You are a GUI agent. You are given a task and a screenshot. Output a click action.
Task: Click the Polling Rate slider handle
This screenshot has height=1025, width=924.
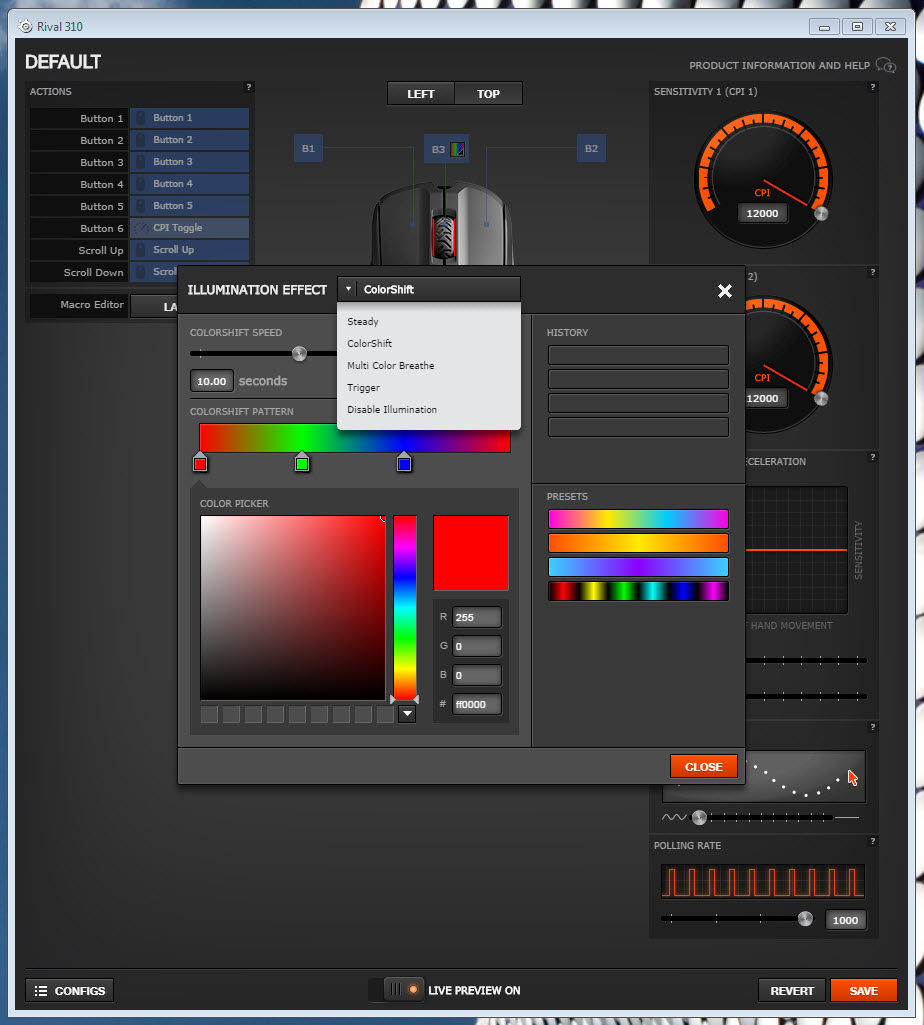pos(806,918)
